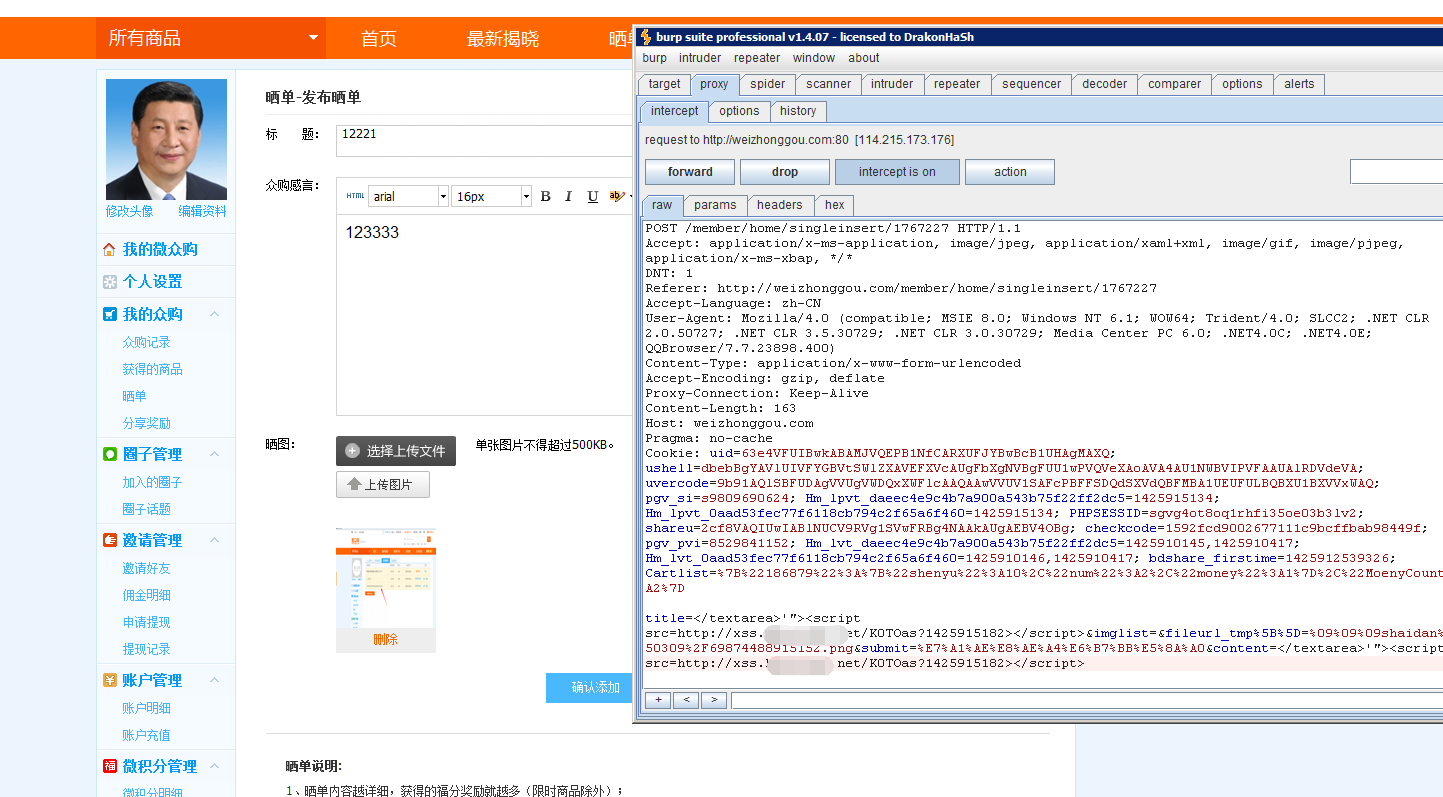The height and width of the screenshot is (797, 1443).
Task: Apply bold formatting in the editor
Action: (546, 196)
